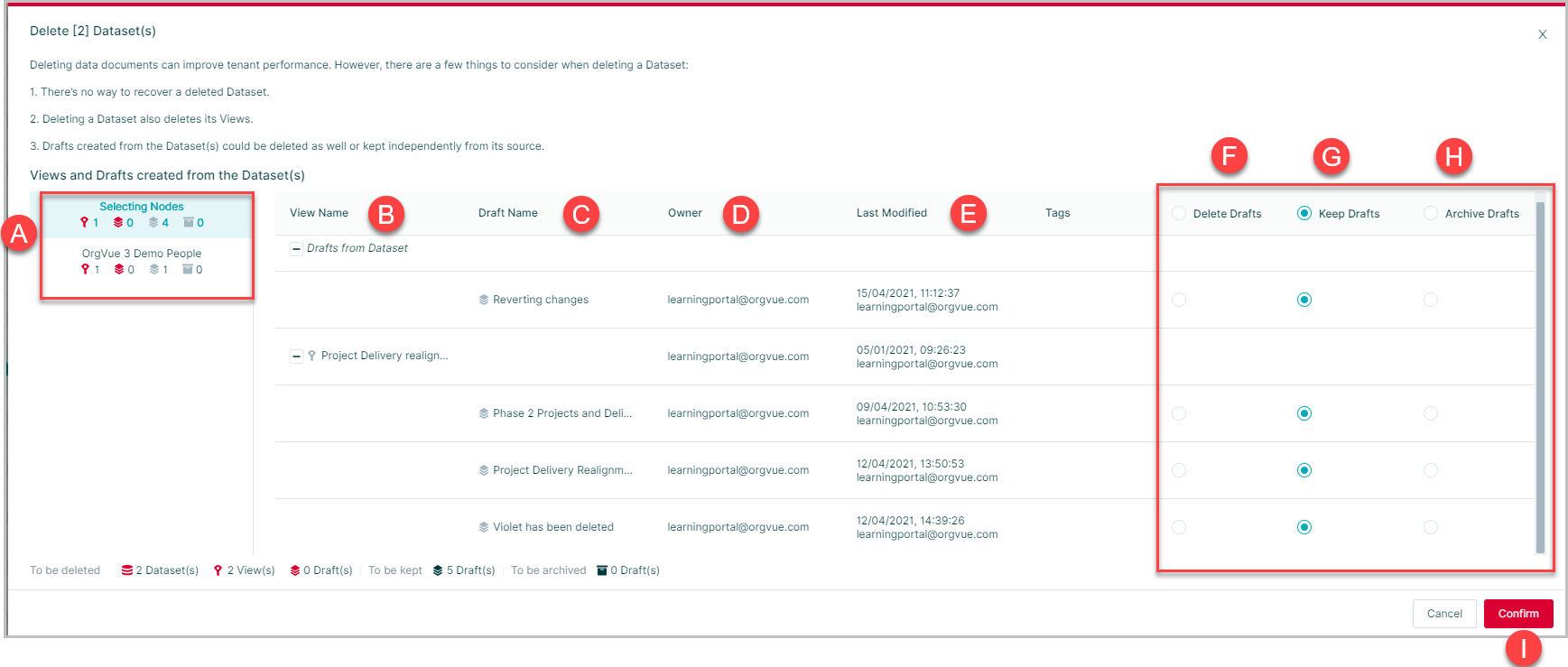Click the Cancel button

[1444, 614]
